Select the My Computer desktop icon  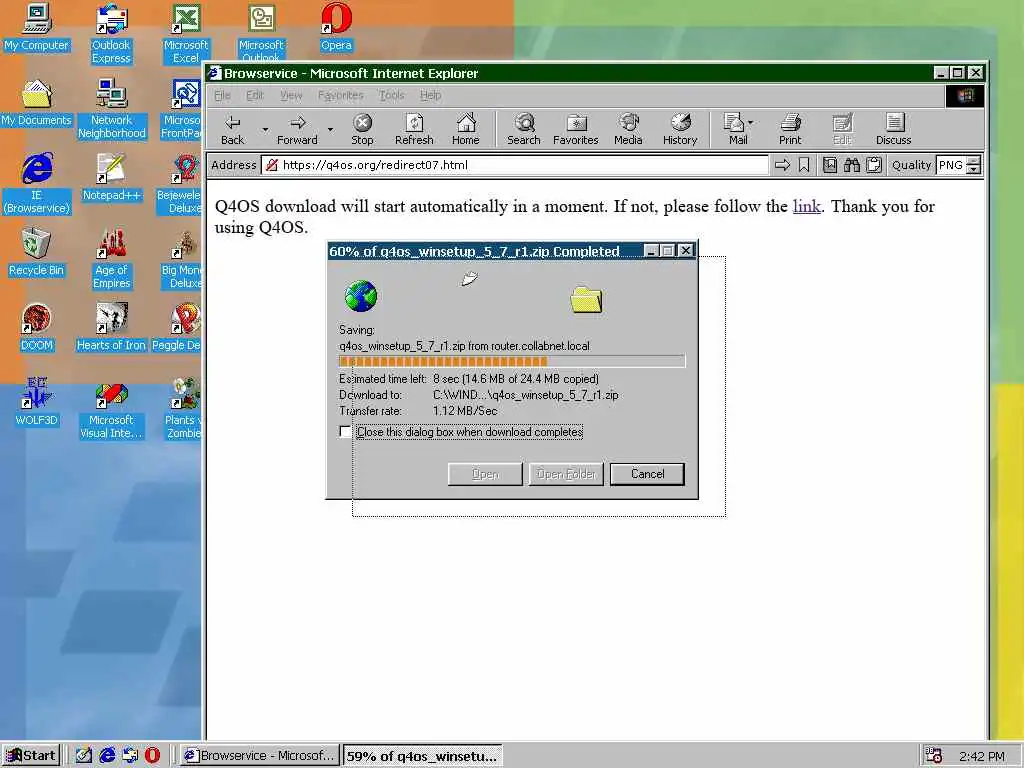[x=37, y=27]
